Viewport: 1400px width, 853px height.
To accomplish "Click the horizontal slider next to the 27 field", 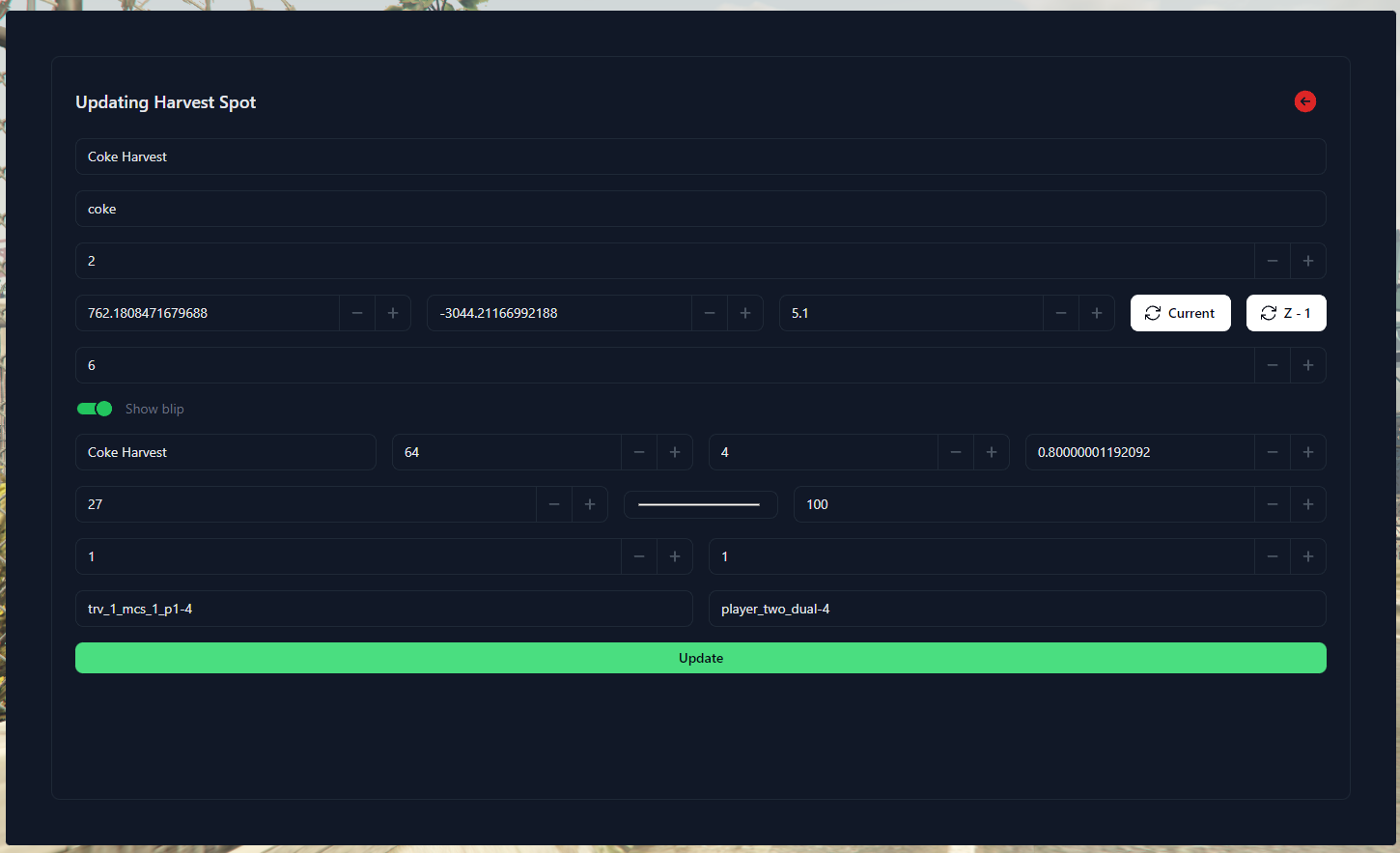I will (x=700, y=503).
